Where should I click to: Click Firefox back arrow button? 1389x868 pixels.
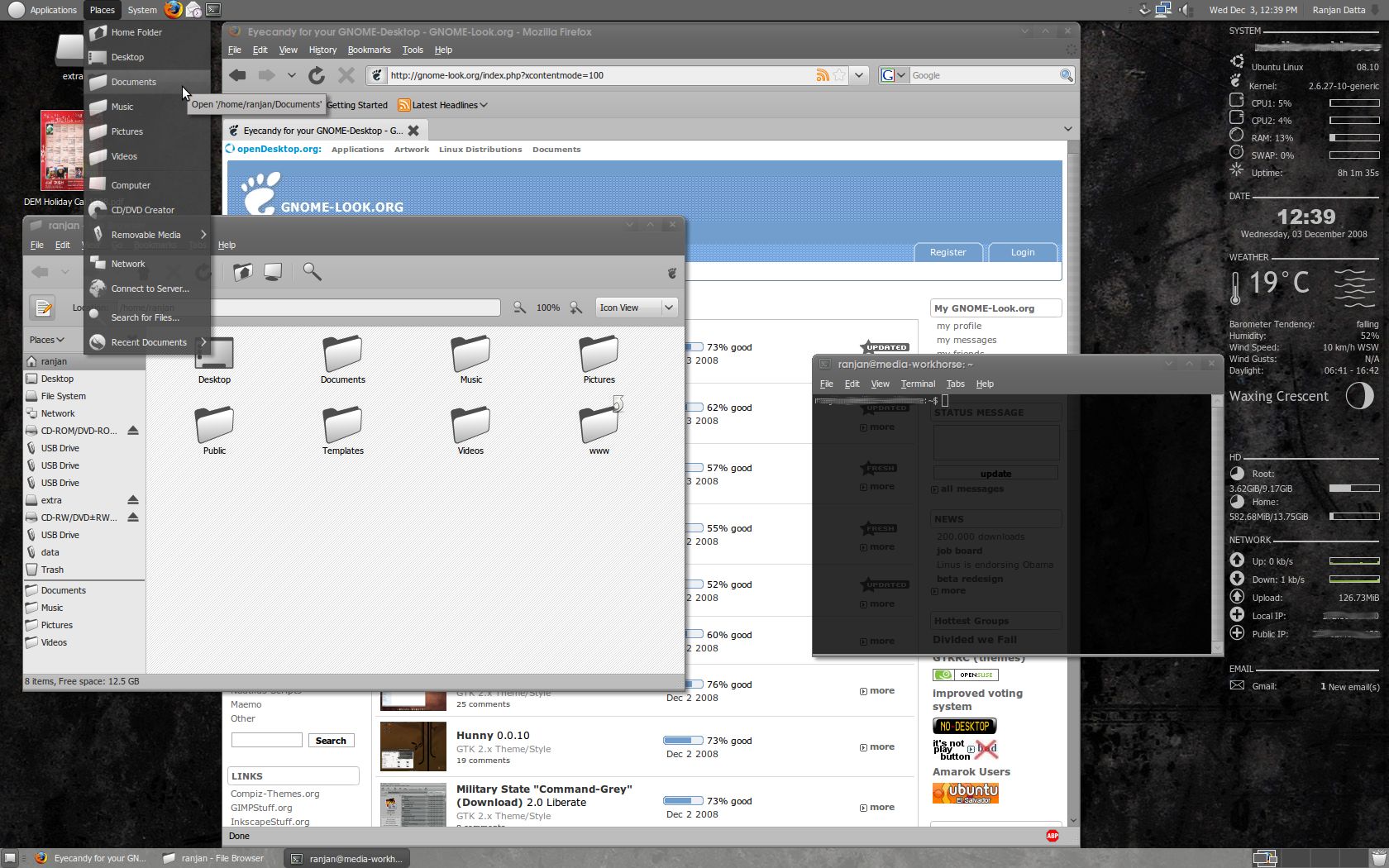238,75
